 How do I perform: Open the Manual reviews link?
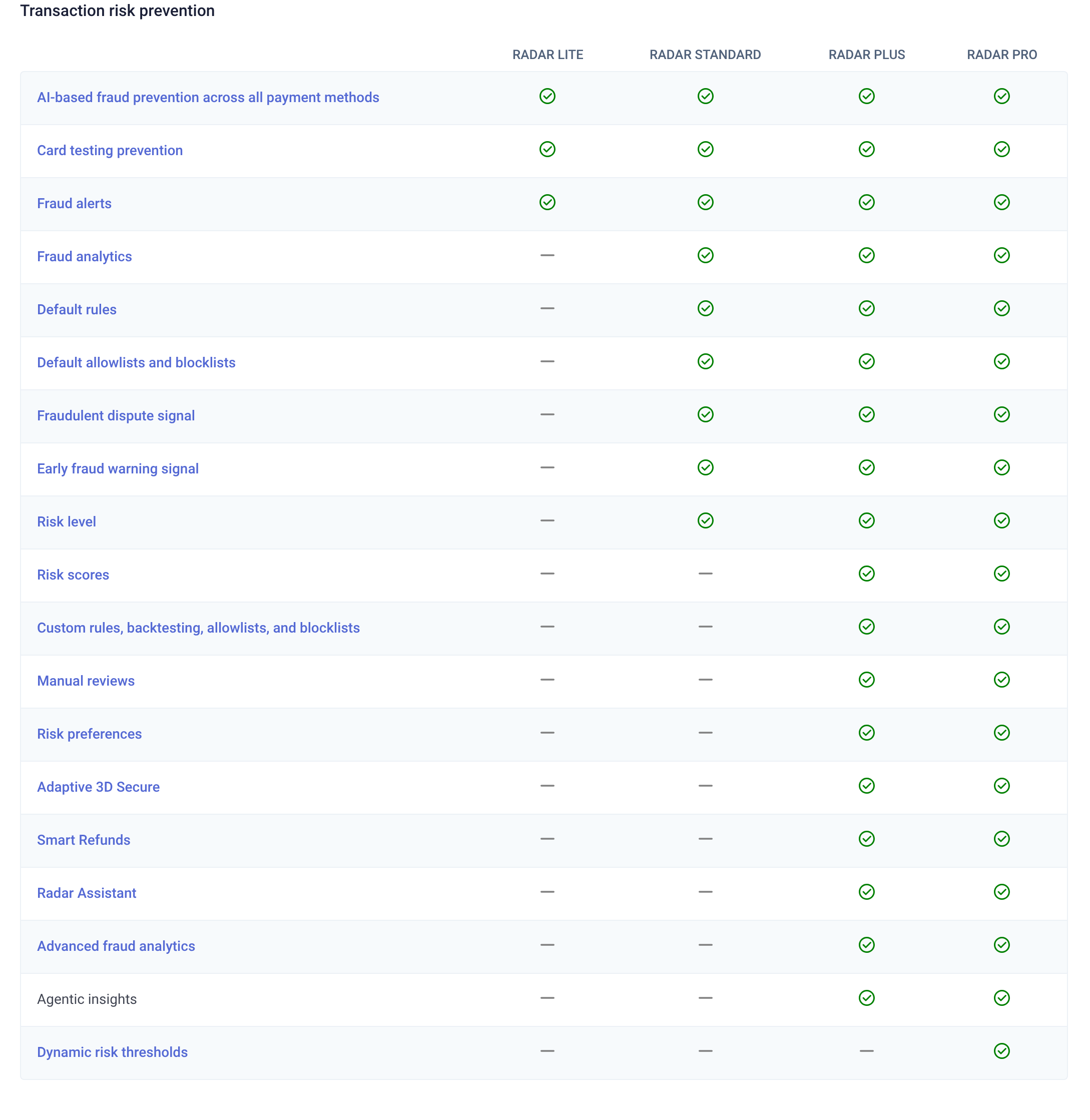pos(86,681)
